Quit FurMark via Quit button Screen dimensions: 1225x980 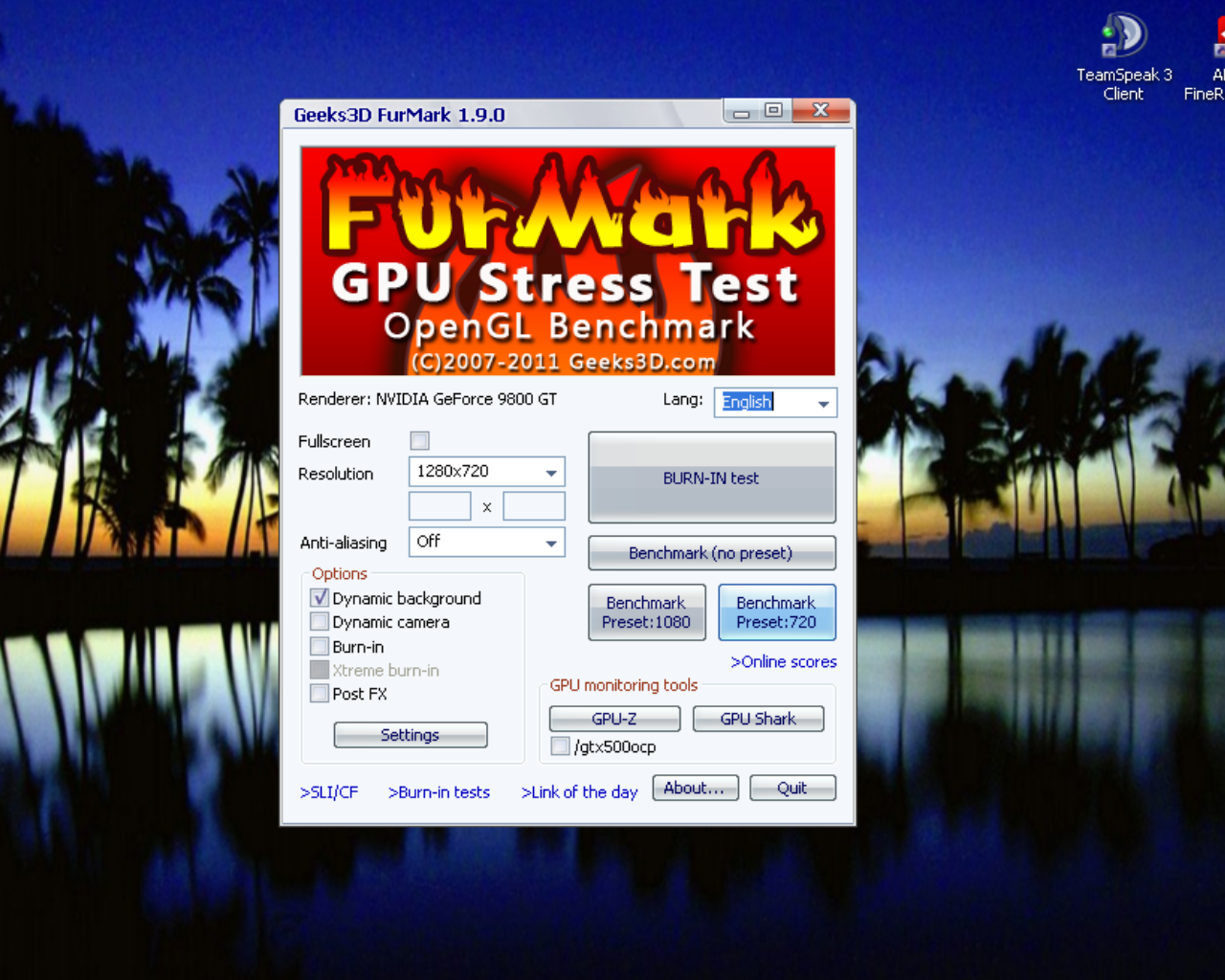click(792, 788)
